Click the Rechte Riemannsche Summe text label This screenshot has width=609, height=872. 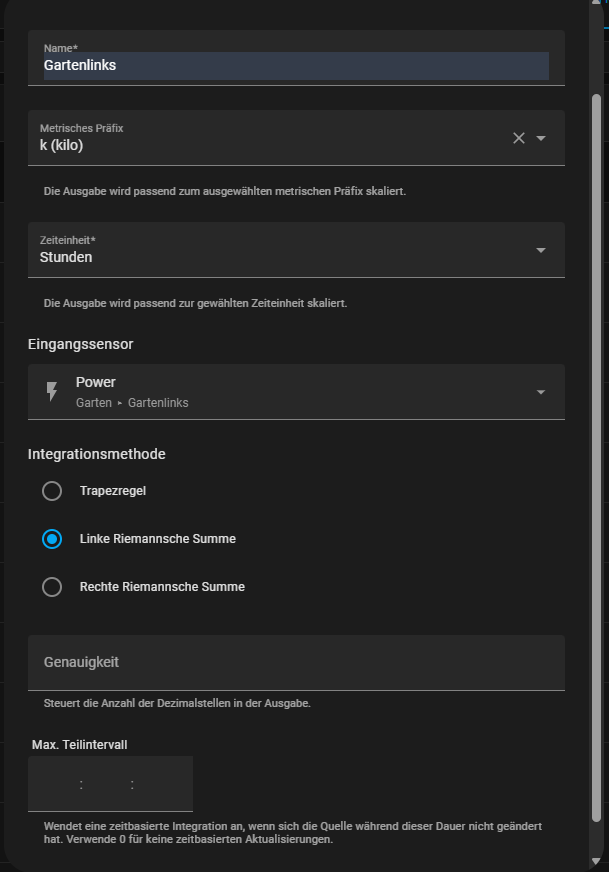162,587
